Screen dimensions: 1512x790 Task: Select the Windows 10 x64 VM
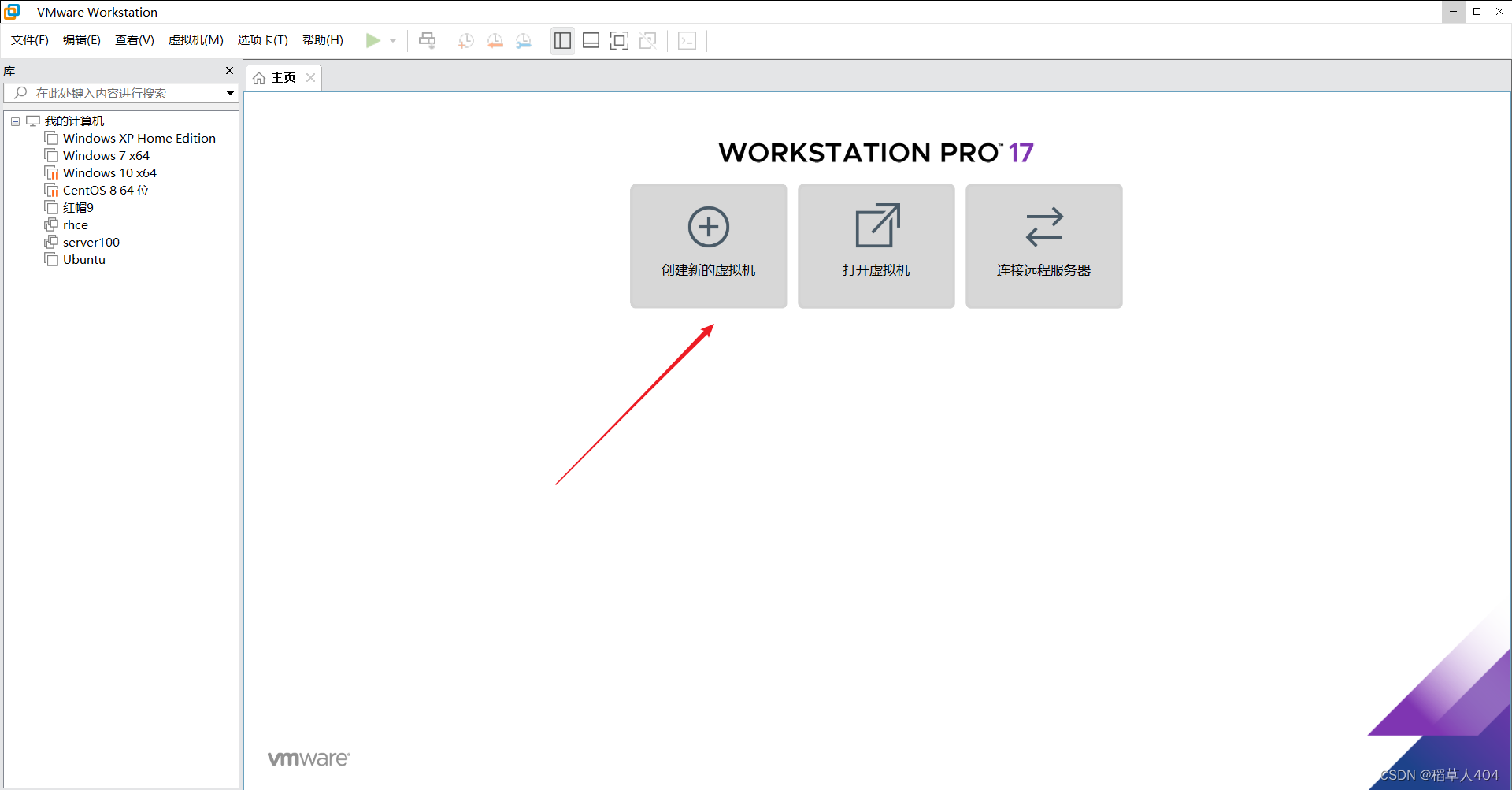[x=109, y=173]
